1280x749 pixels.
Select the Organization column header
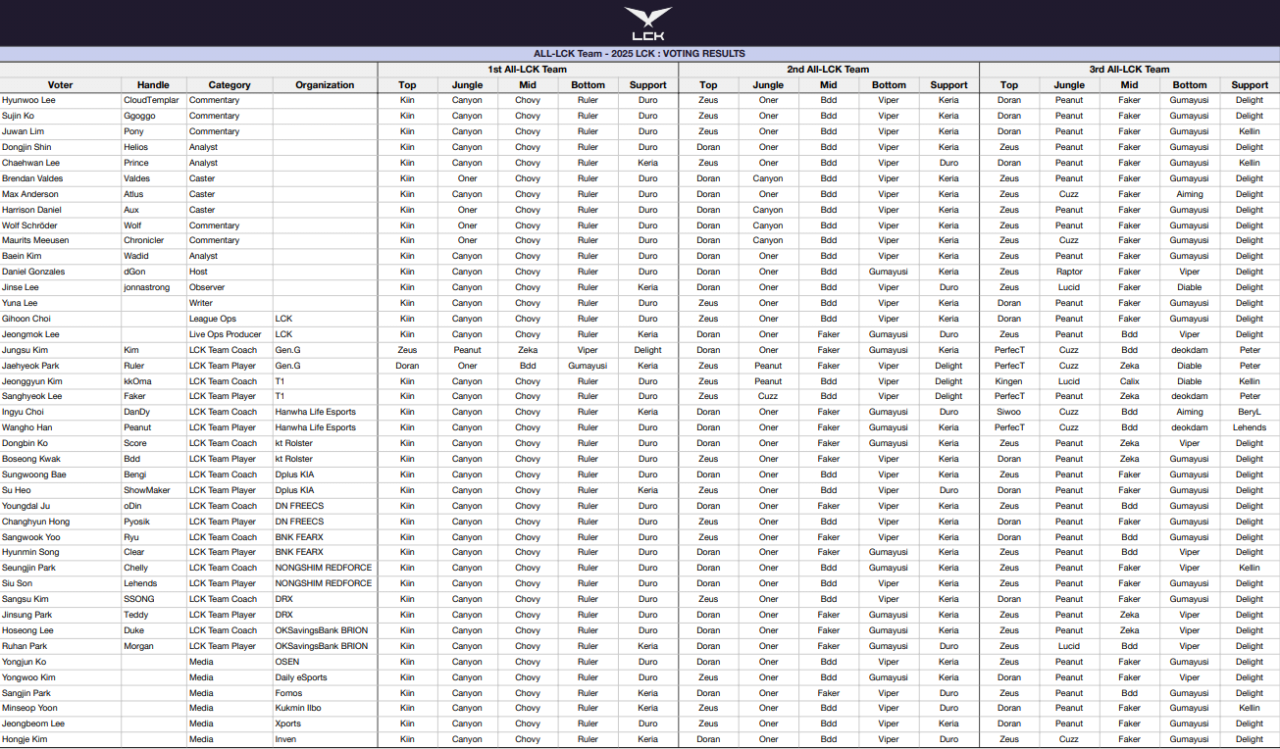click(x=324, y=85)
